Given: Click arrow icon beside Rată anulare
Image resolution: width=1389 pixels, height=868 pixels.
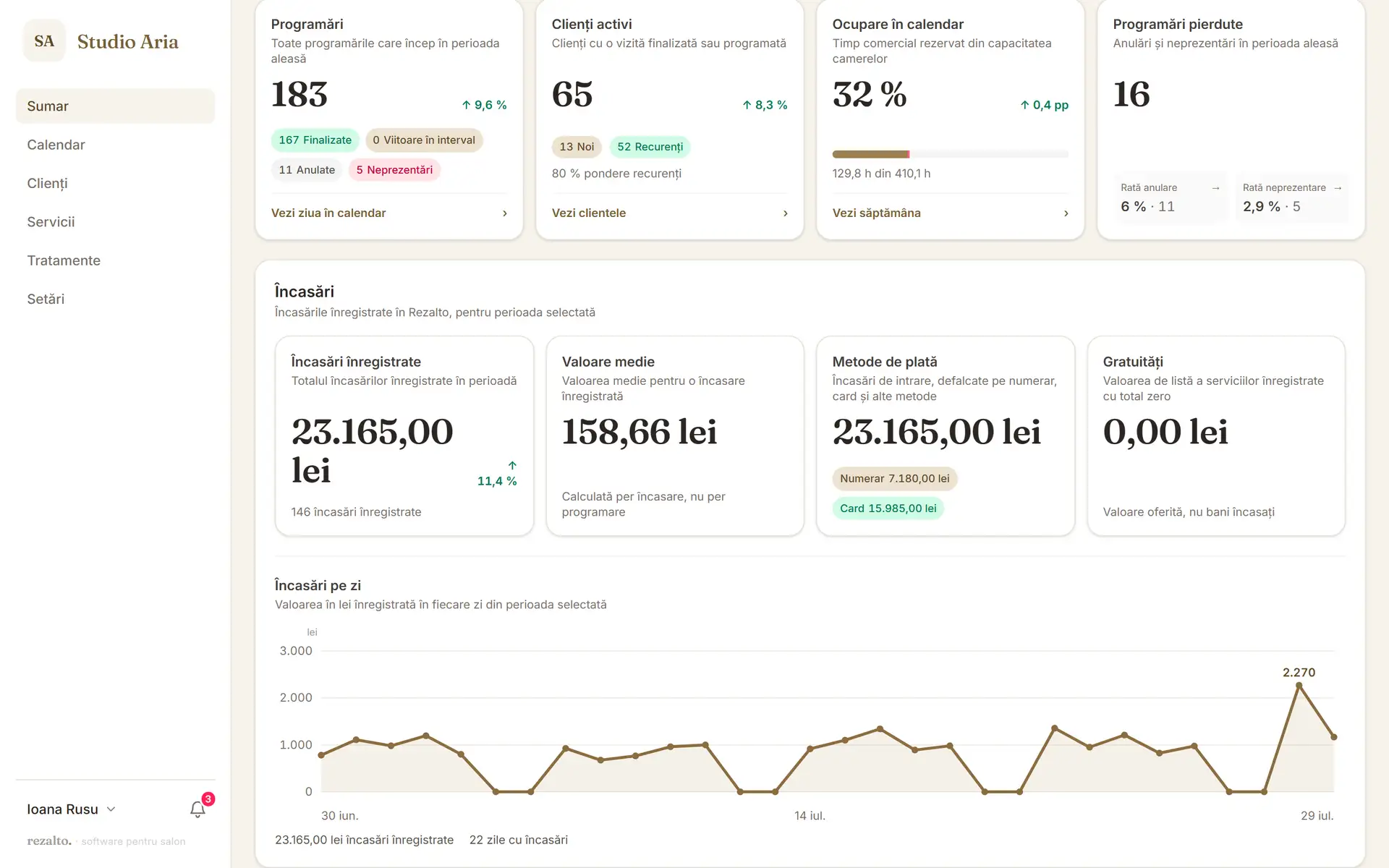Looking at the screenshot, I should pos(1215,188).
